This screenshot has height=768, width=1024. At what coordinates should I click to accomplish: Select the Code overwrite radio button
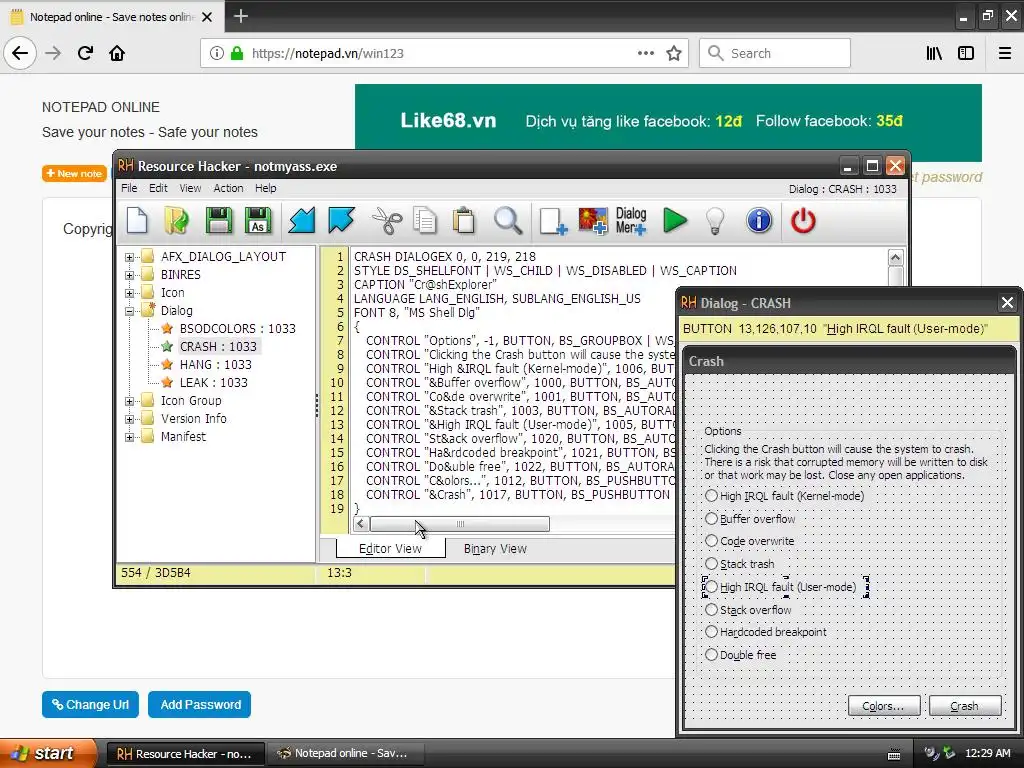(711, 541)
